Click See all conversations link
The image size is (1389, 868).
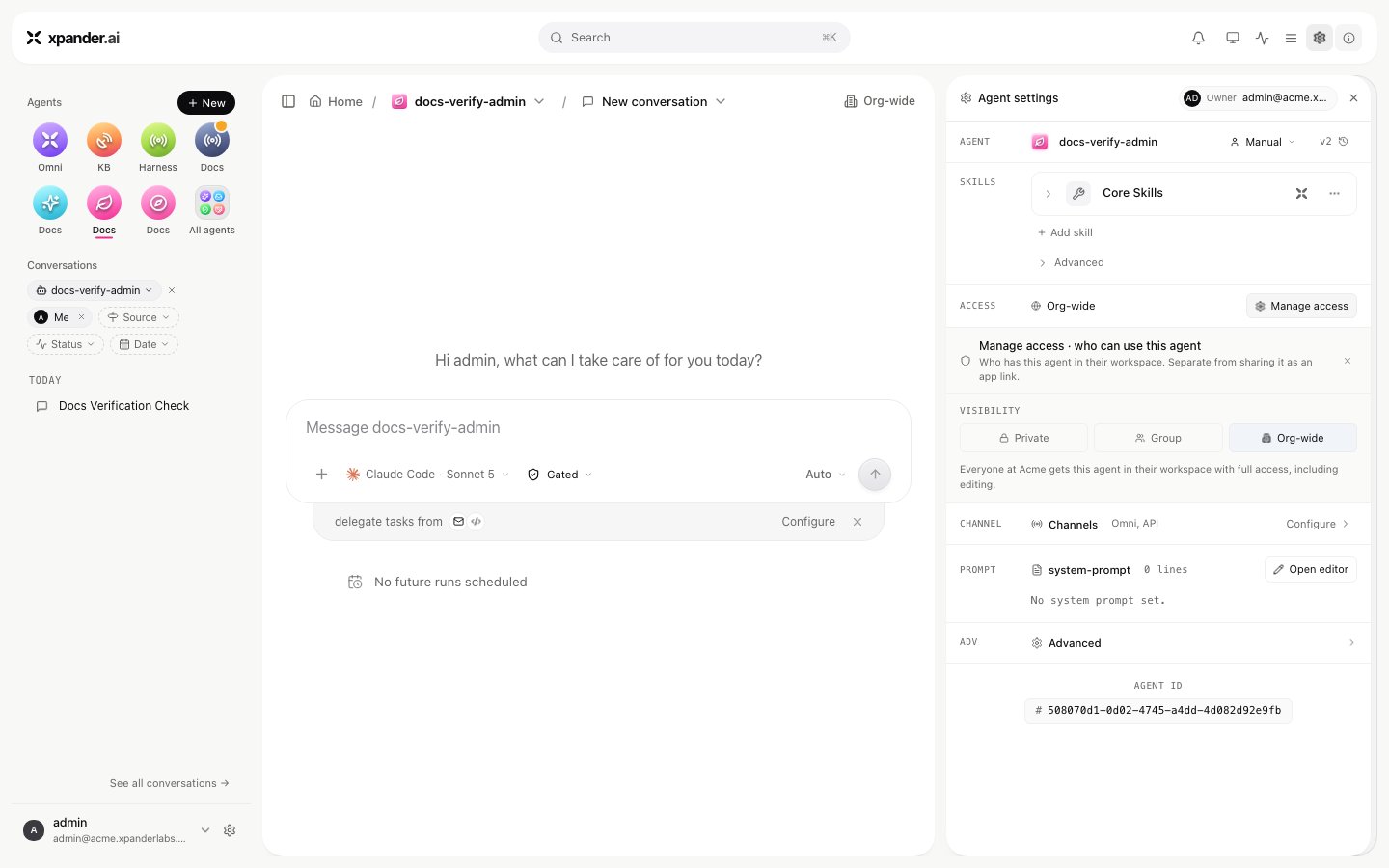pyautogui.click(x=170, y=783)
